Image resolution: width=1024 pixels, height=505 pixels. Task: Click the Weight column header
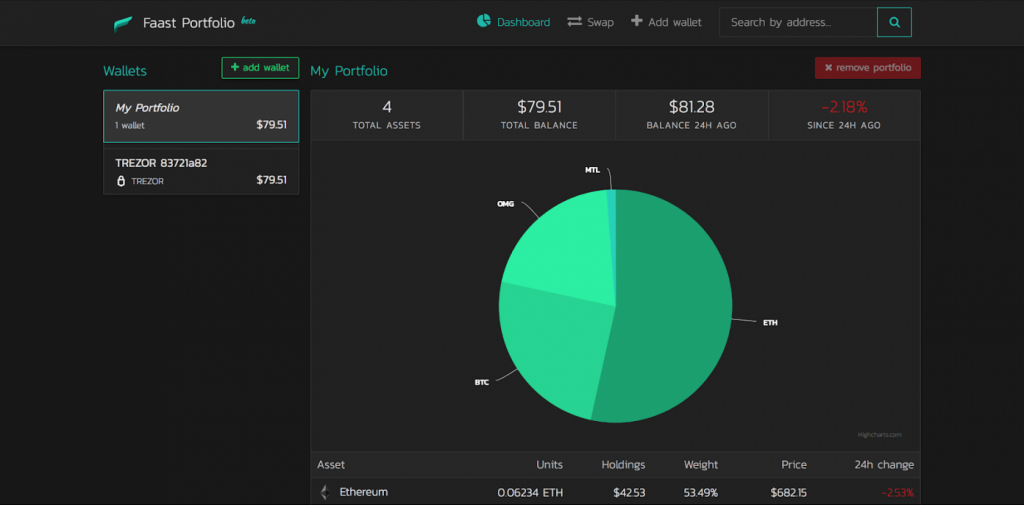point(701,464)
